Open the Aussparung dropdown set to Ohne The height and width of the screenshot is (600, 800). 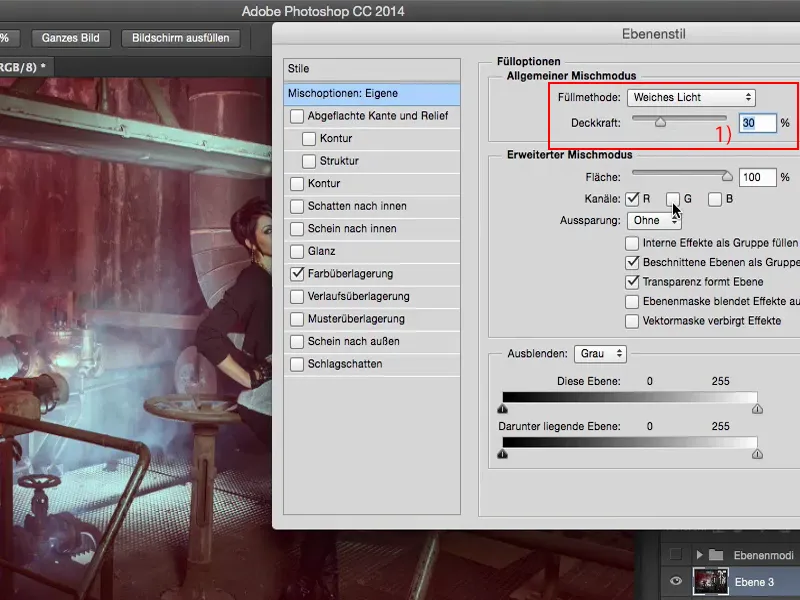coord(654,220)
